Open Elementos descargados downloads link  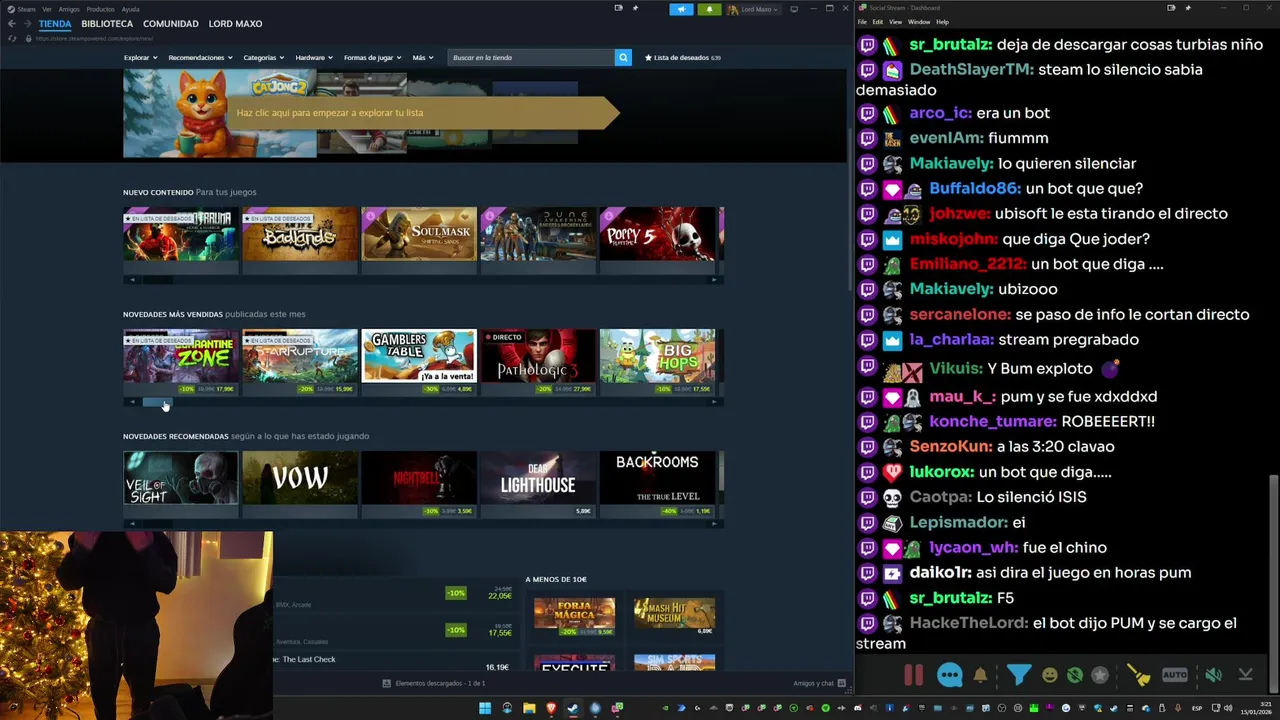click(x=440, y=683)
